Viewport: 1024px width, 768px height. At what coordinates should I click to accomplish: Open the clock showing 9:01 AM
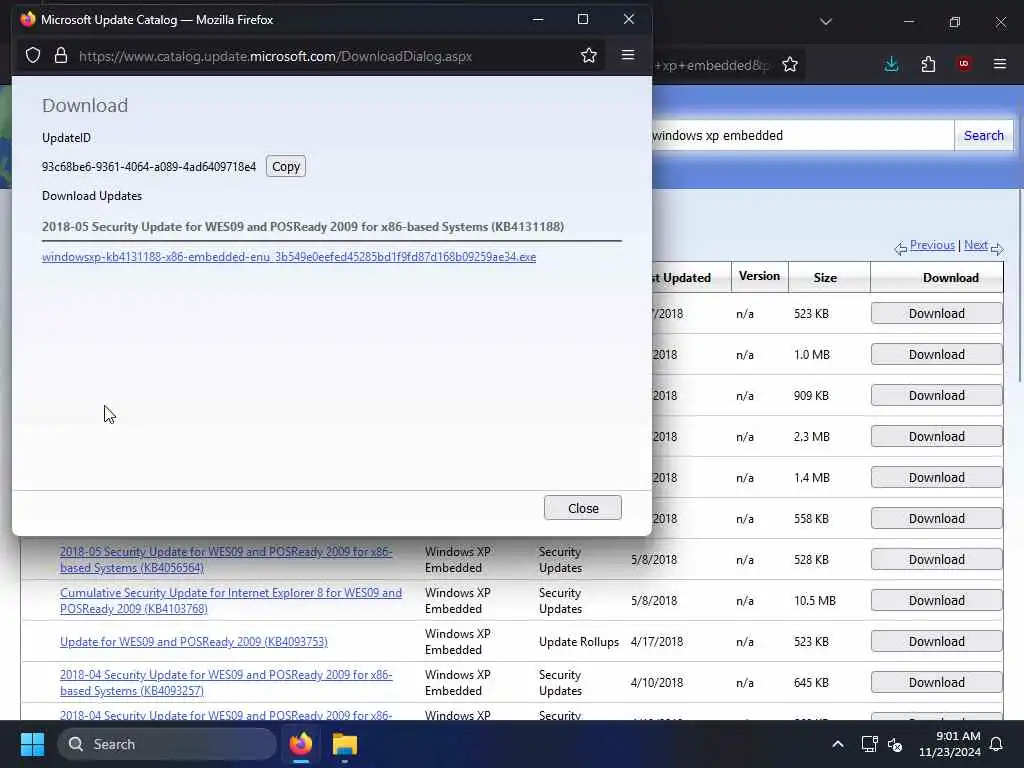tap(950, 744)
